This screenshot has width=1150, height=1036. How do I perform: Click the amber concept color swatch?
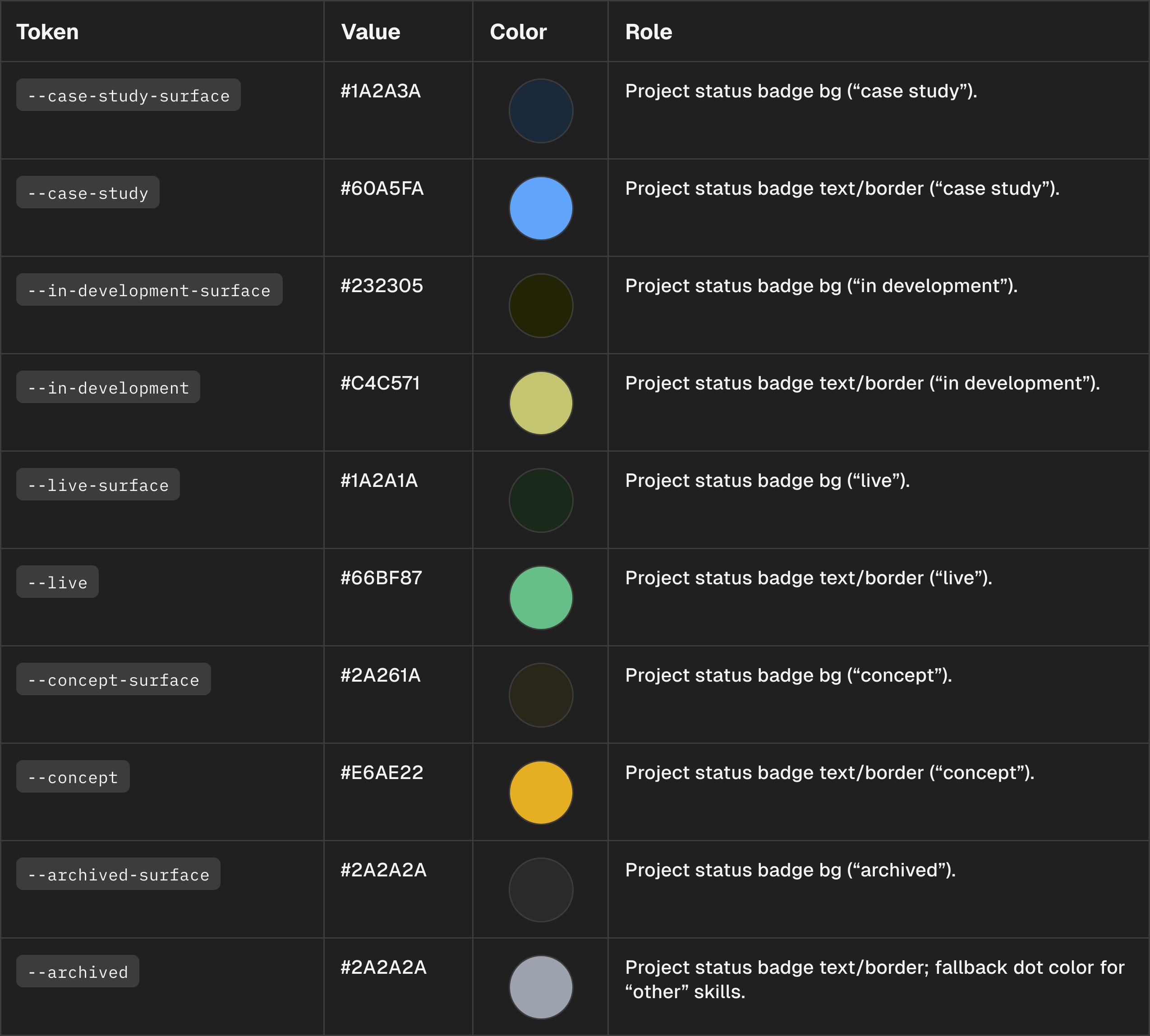tap(540, 793)
